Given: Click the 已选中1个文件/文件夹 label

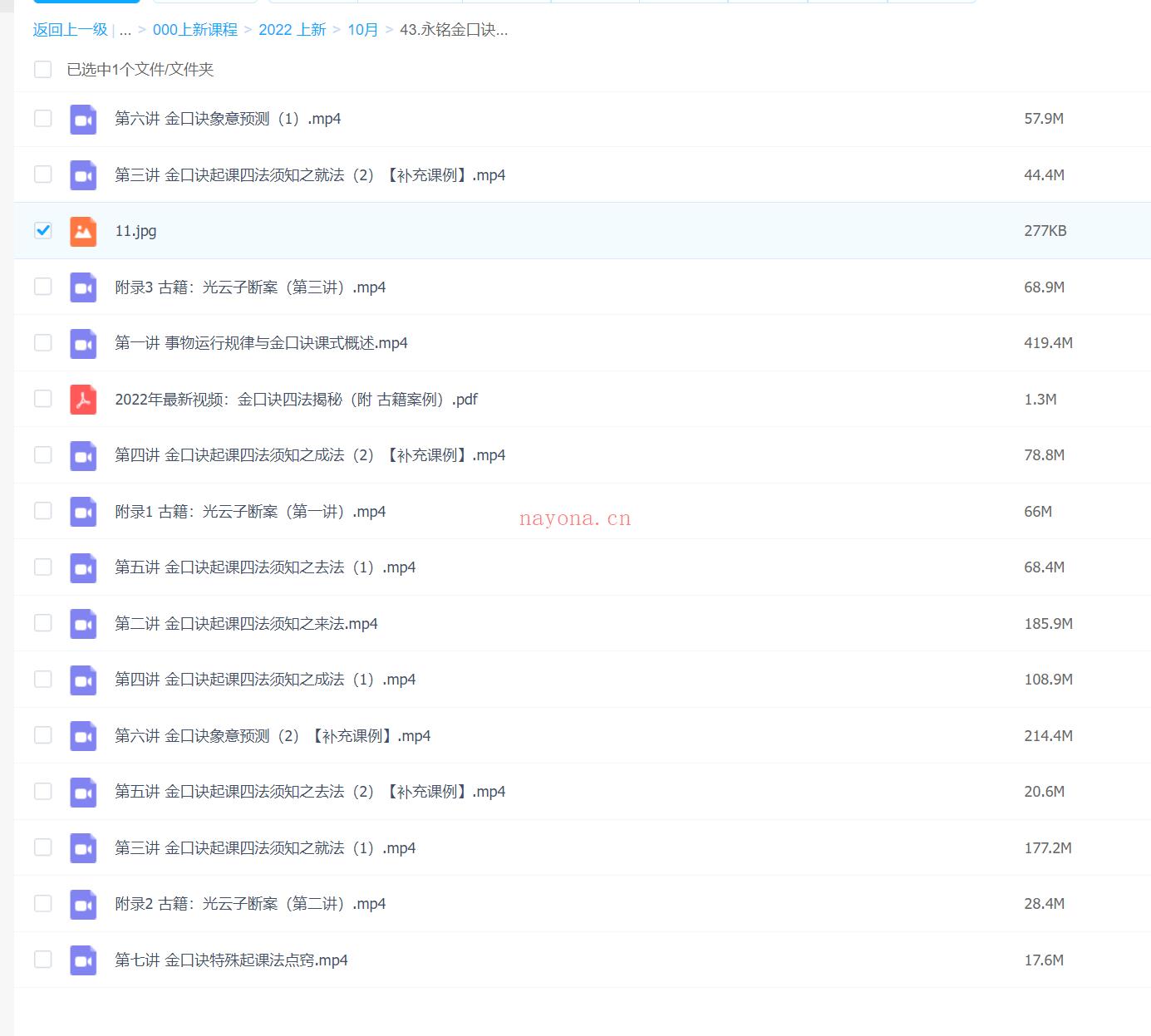Looking at the screenshot, I should tap(140, 70).
